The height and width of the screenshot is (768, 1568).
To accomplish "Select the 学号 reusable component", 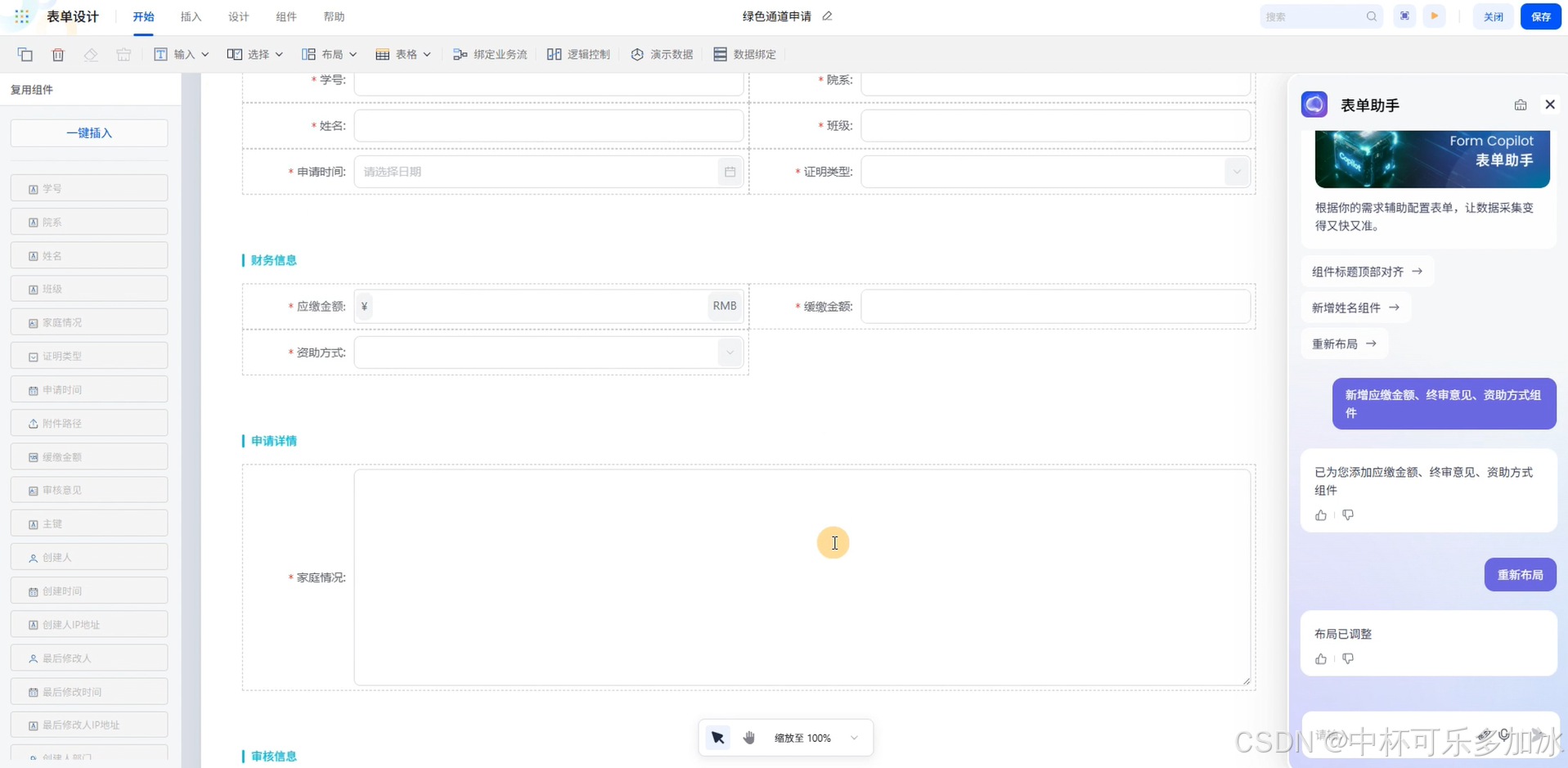I will pyautogui.click(x=89, y=188).
